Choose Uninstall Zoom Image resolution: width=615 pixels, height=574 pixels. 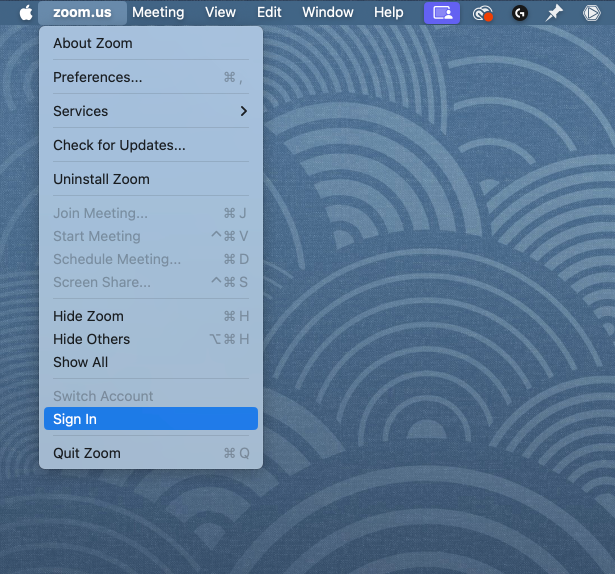pyautogui.click(x=151, y=179)
